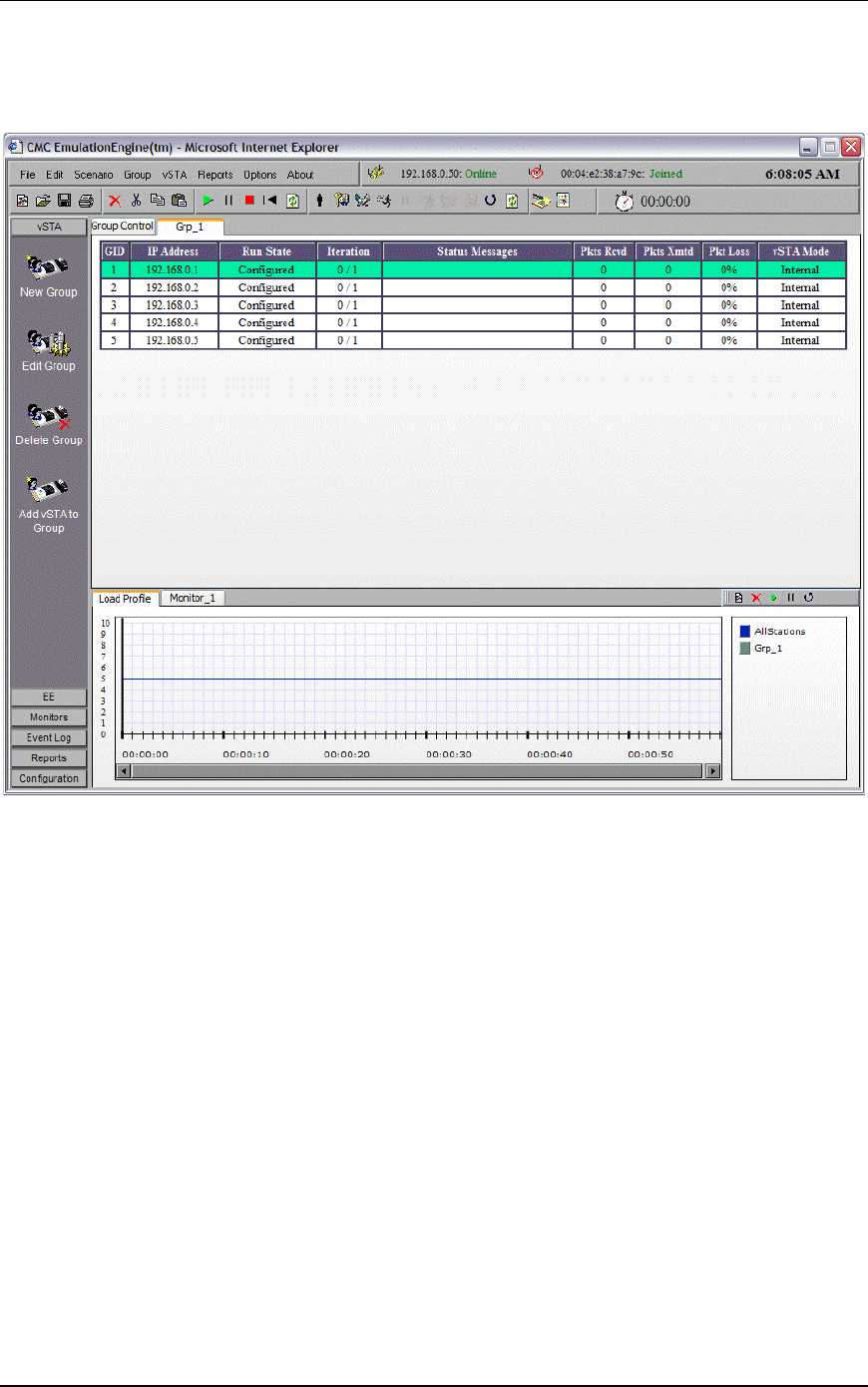
Task: Click the Add vSTA to Group icon
Action: tap(48, 490)
